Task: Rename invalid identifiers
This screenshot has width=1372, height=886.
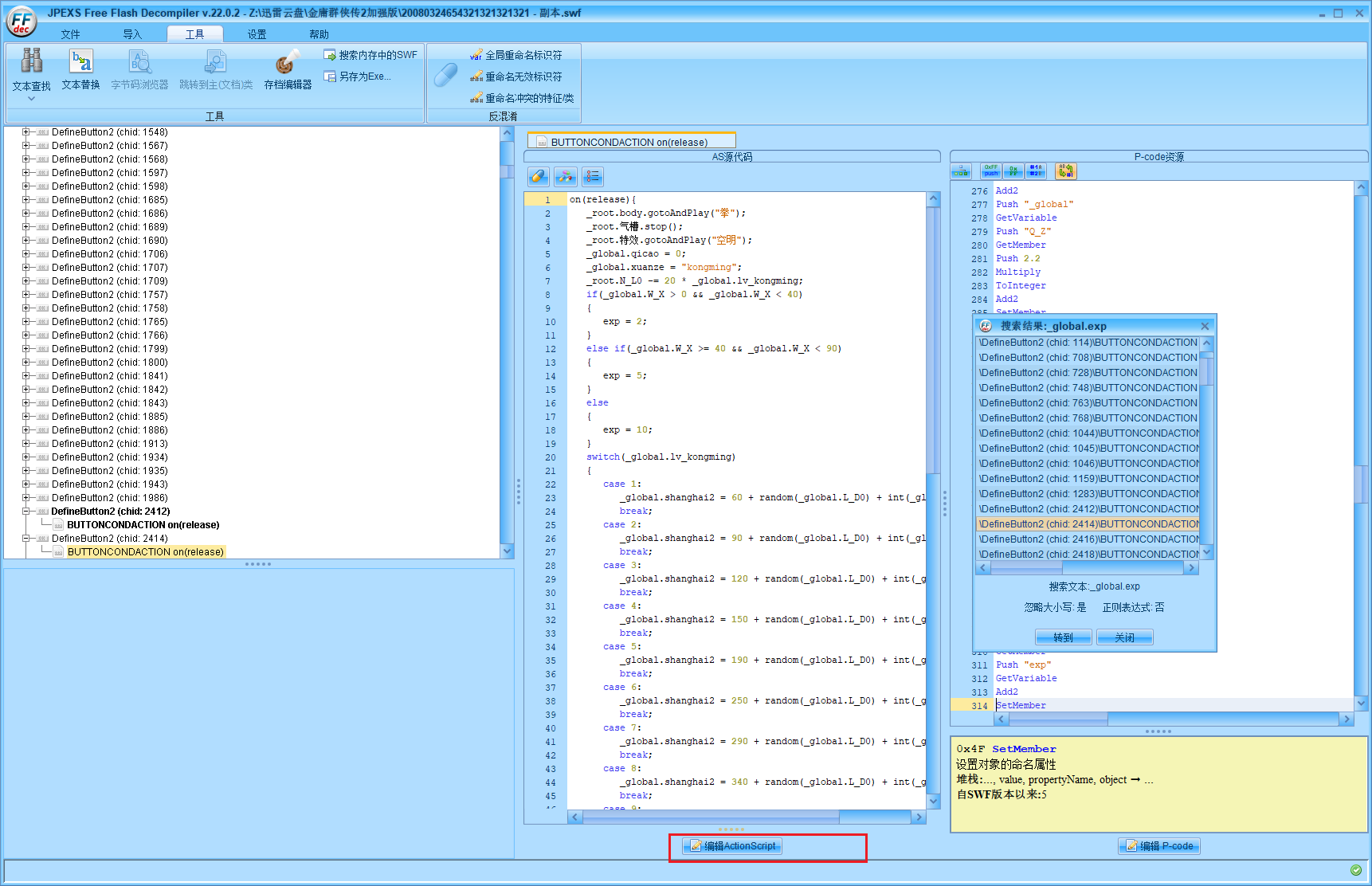Action: (515, 76)
